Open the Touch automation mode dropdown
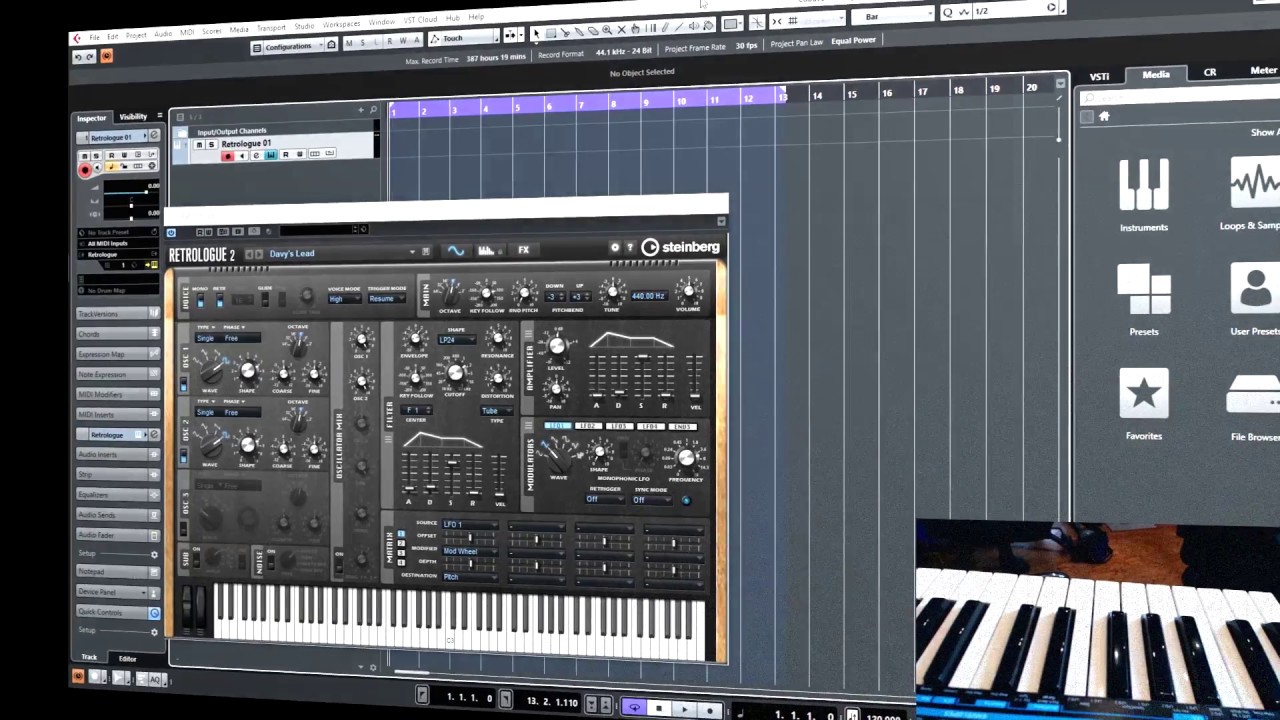This screenshot has width=1280, height=720. pyautogui.click(x=463, y=38)
